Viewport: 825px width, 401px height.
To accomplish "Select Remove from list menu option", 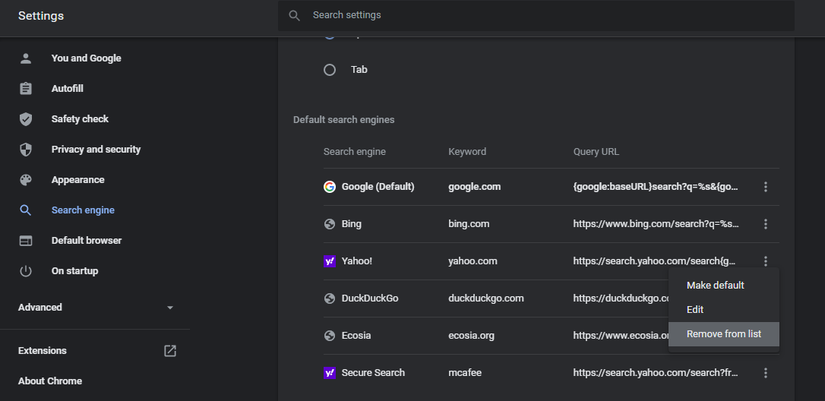I will click(x=723, y=334).
